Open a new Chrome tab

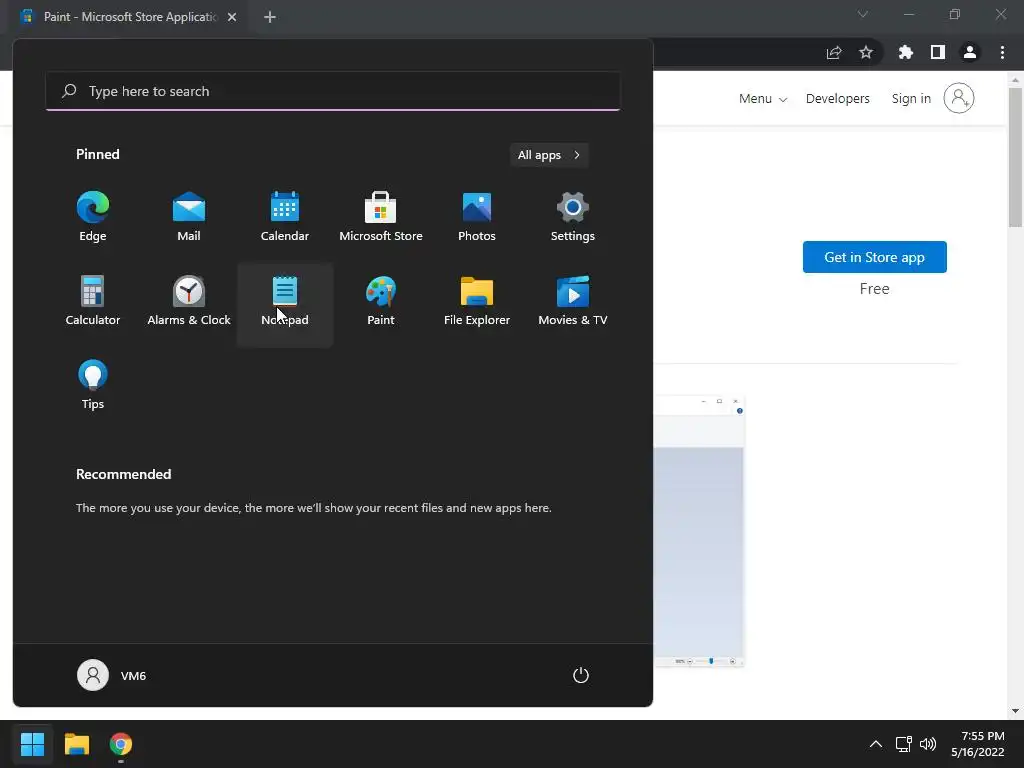pyautogui.click(x=270, y=17)
